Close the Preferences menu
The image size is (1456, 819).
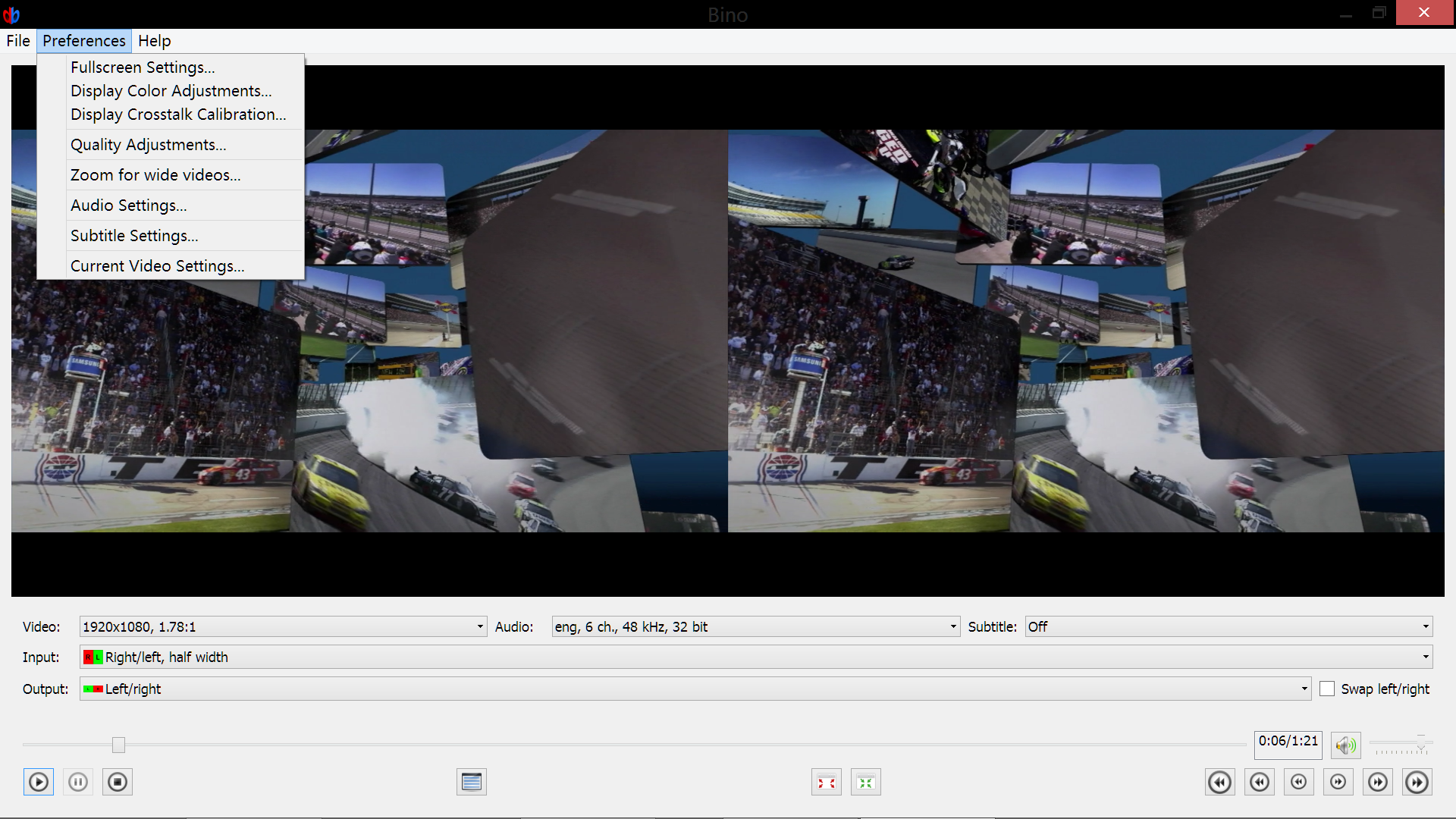point(84,41)
